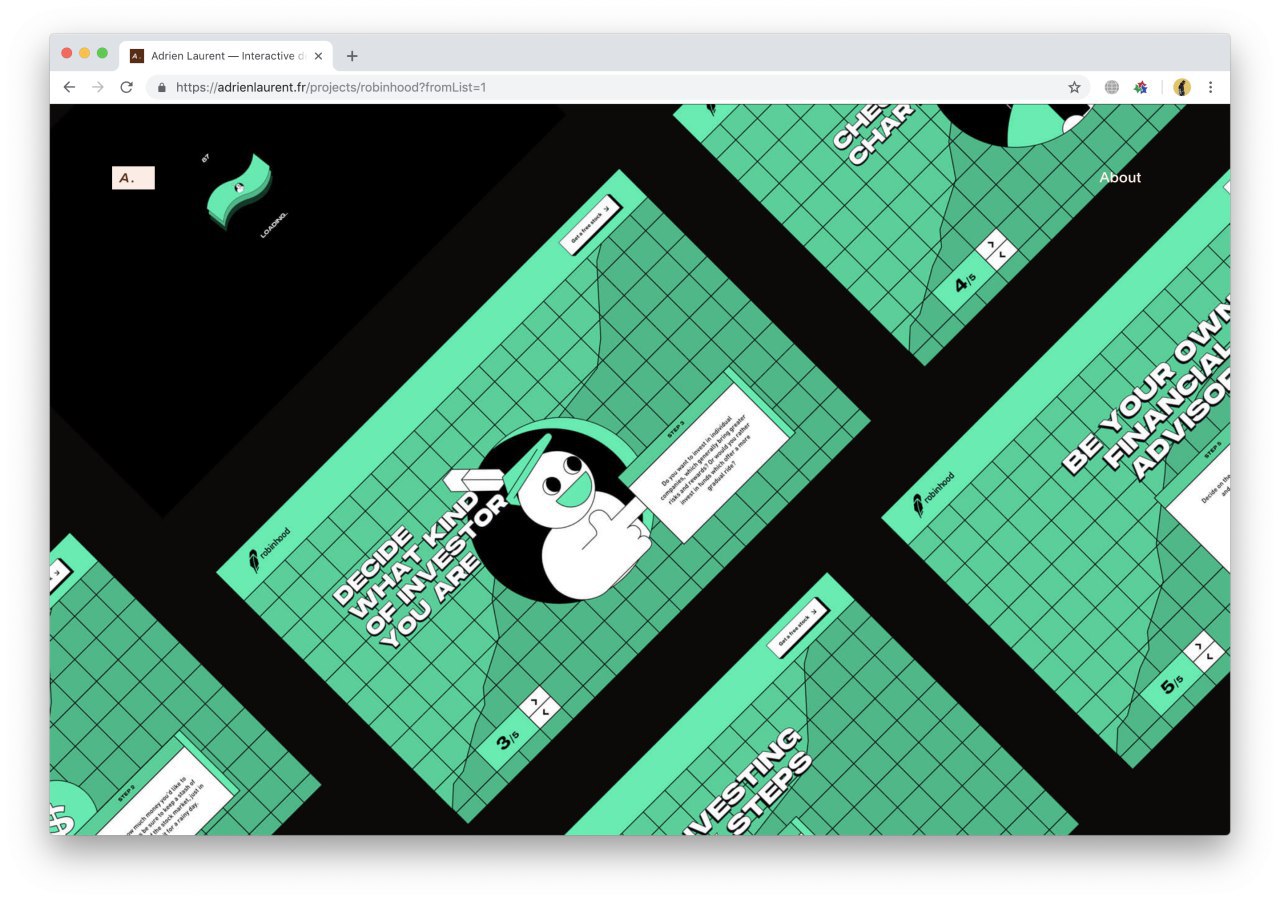
Task: Bookmark this page with the star icon
Action: click(1074, 87)
